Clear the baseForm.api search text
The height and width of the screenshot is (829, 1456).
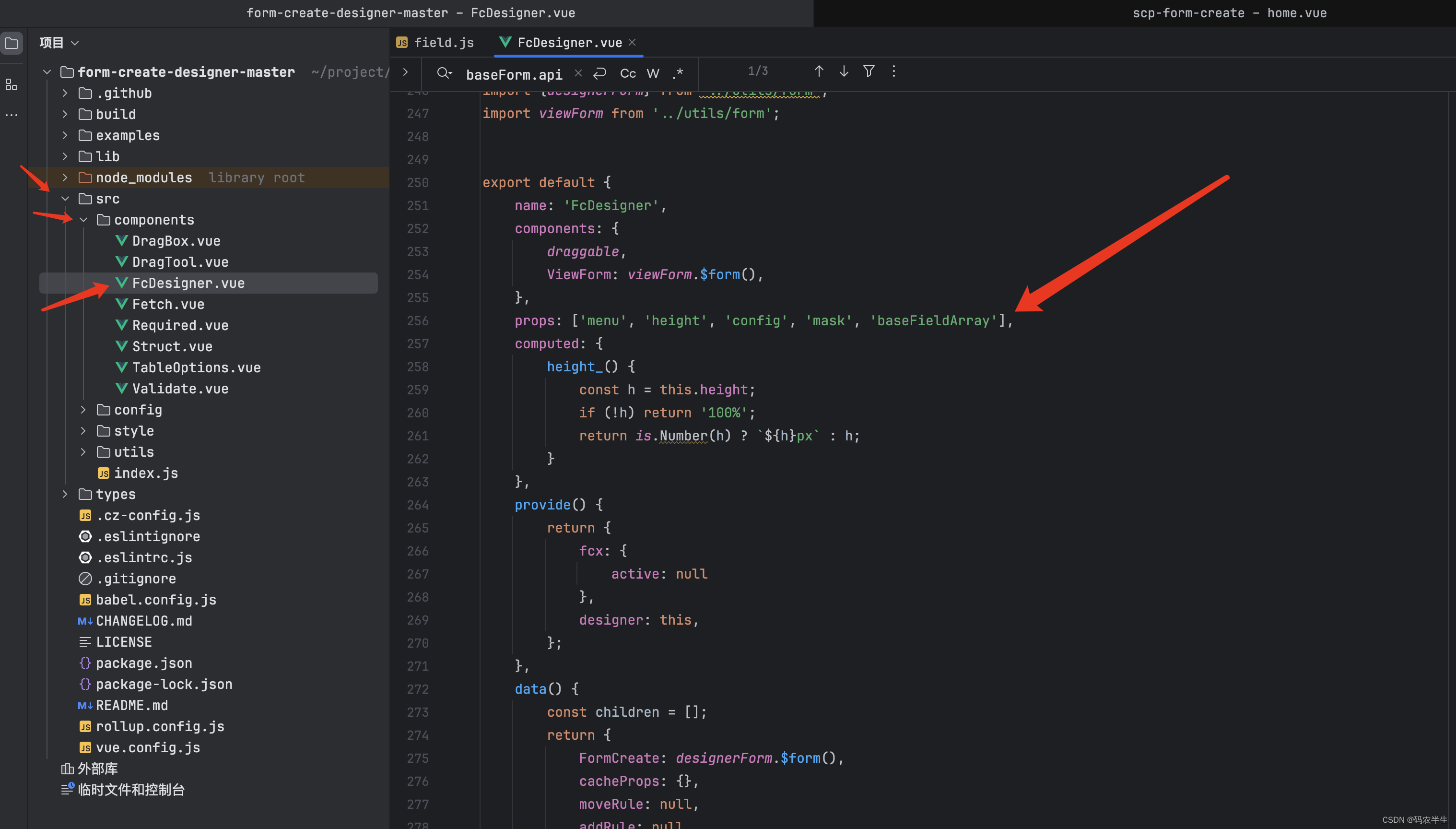point(578,73)
